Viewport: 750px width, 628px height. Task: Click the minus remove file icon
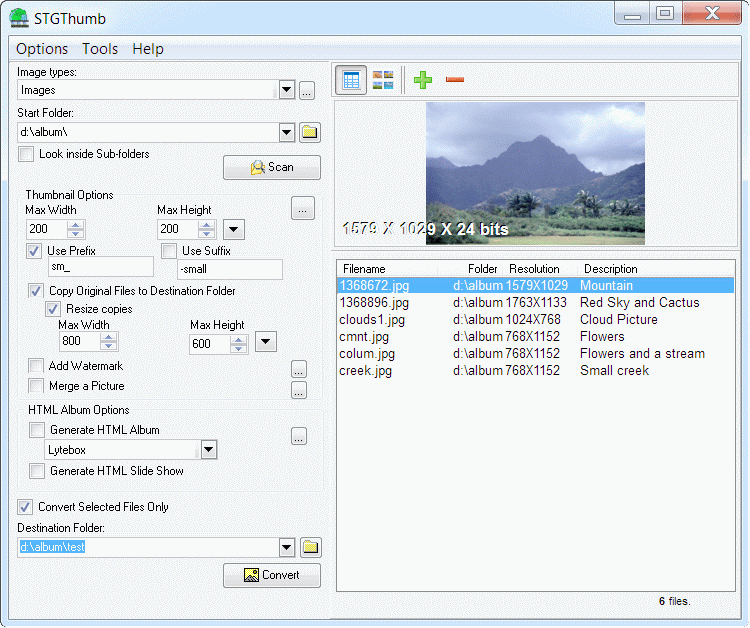pos(455,80)
